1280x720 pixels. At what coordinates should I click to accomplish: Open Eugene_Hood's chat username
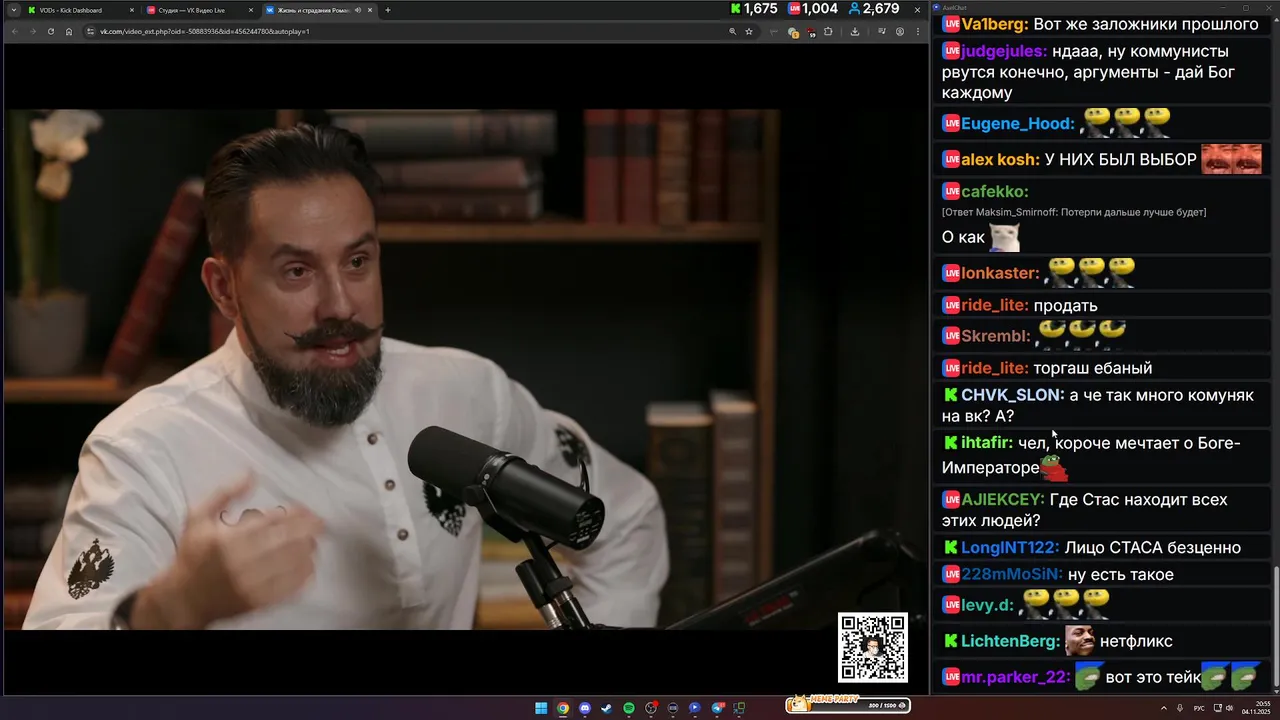pyautogui.click(x=1018, y=124)
